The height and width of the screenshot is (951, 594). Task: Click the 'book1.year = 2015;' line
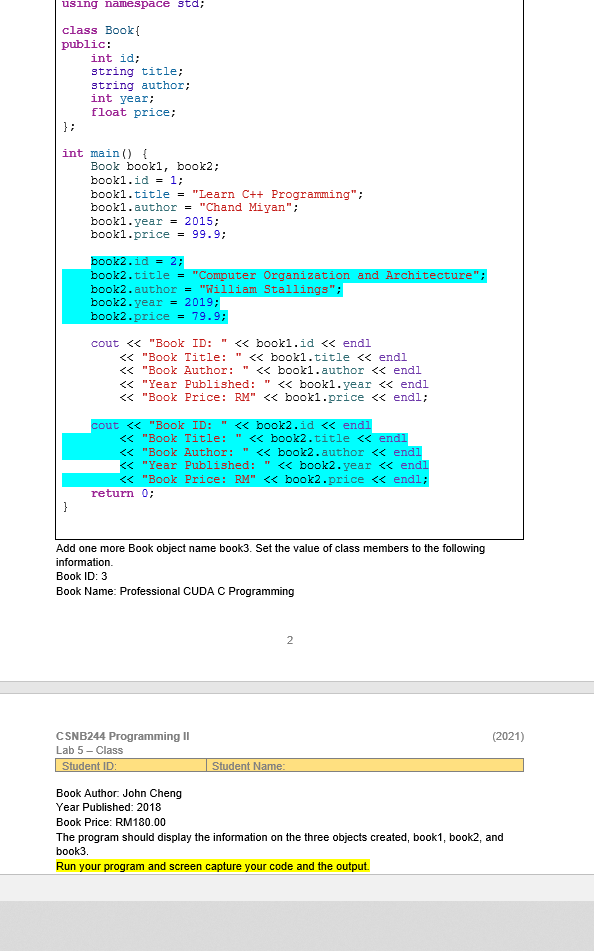pyautogui.click(x=155, y=221)
